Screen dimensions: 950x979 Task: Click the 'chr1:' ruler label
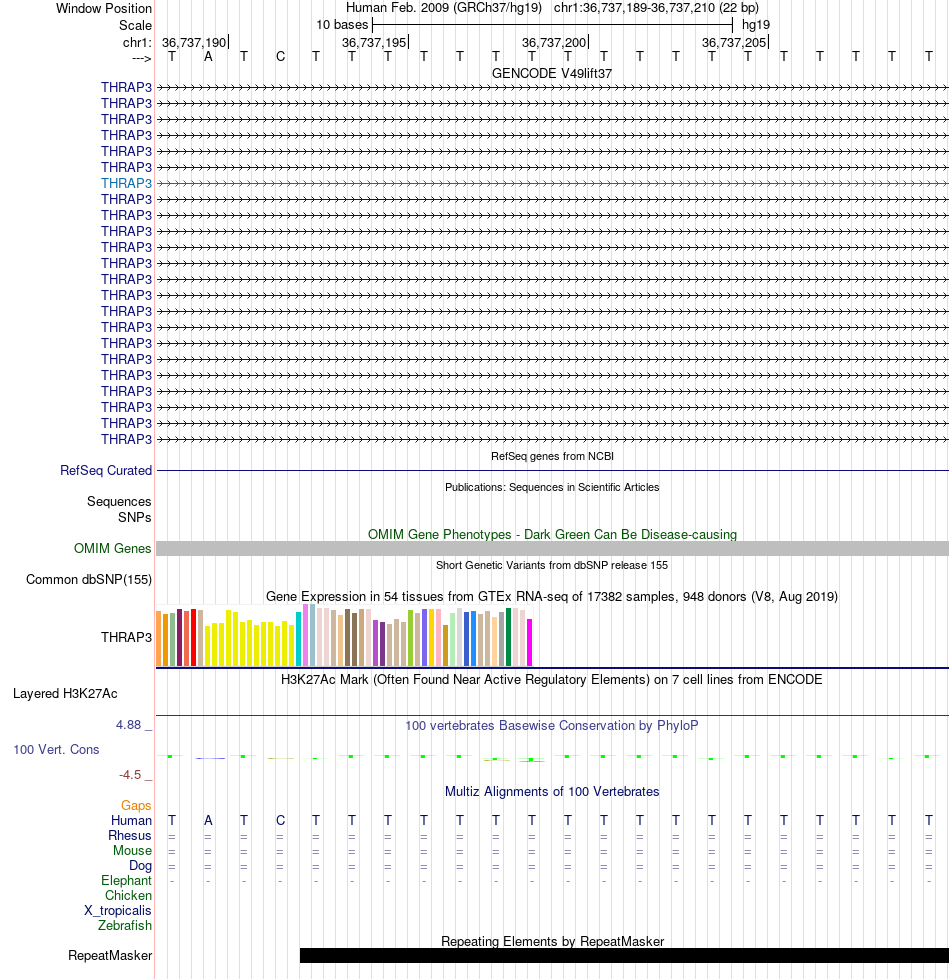click(137, 42)
